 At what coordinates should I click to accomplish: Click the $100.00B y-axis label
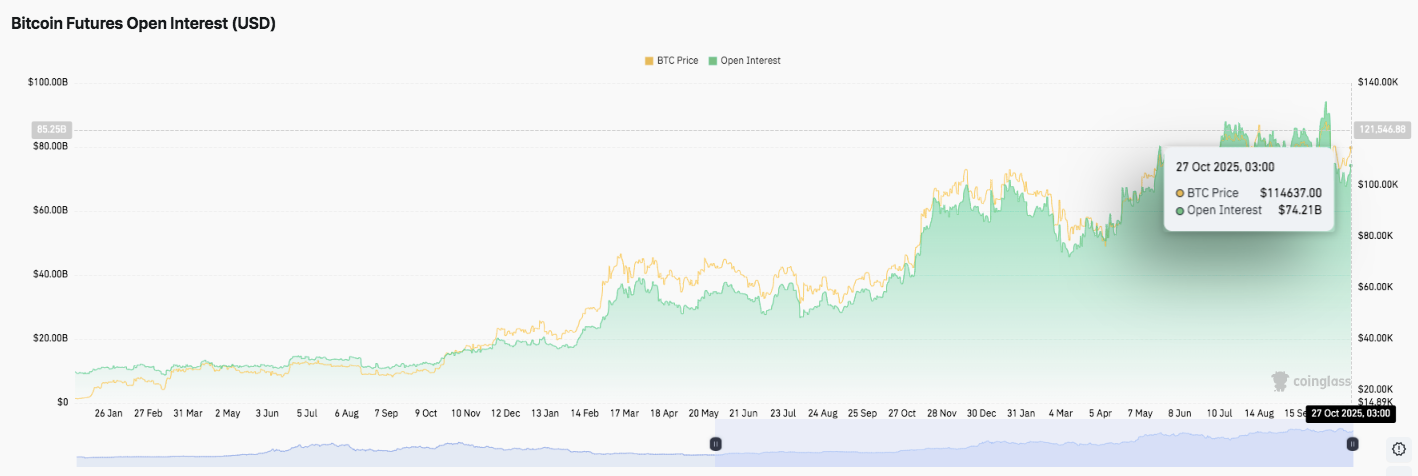click(x=48, y=82)
